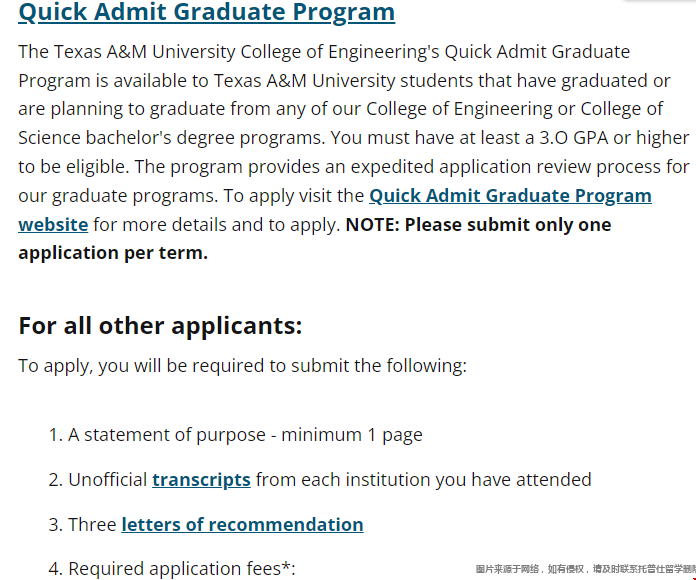
Task: Open the Quick Admit Graduate Program heading link
Action: tap(206, 12)
